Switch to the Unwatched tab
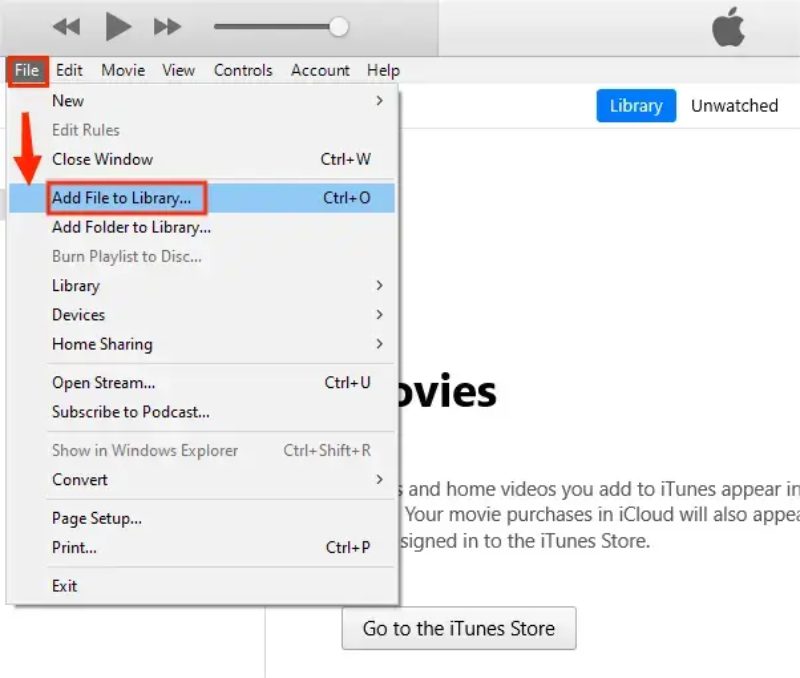This screenshot has height=678, width=800. (x=734, y=106)
